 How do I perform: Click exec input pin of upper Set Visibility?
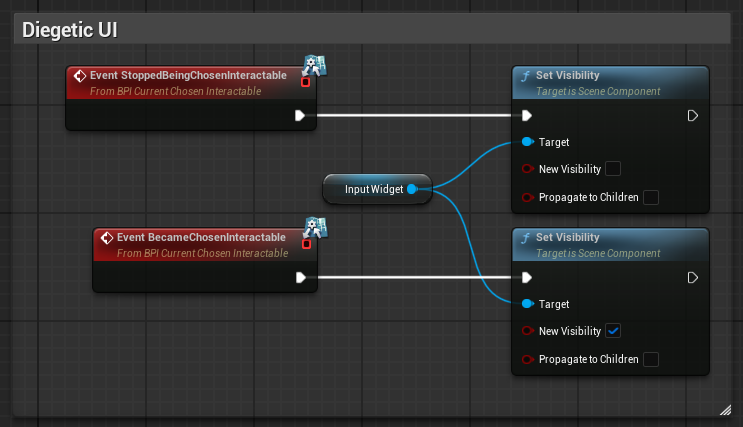tap(526, 116)
